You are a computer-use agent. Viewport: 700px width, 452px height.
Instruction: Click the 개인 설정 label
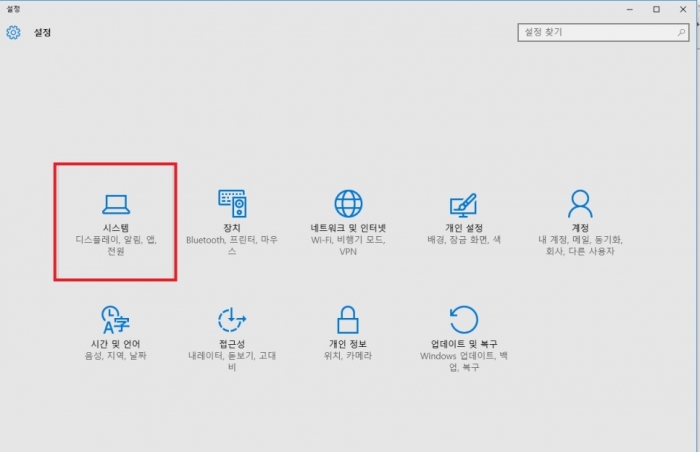tap(464, 228)
